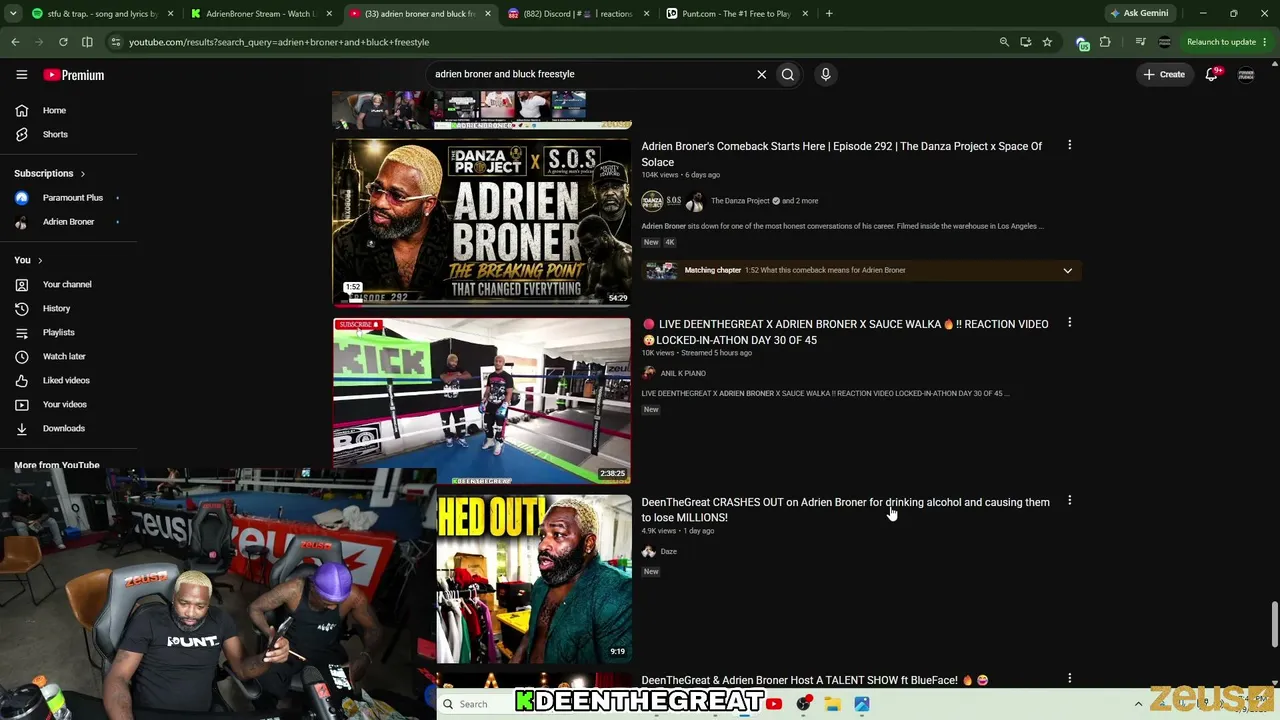Open the CRASHES OUT video thumbnail

pyautogui.click(x=534, y=578)
